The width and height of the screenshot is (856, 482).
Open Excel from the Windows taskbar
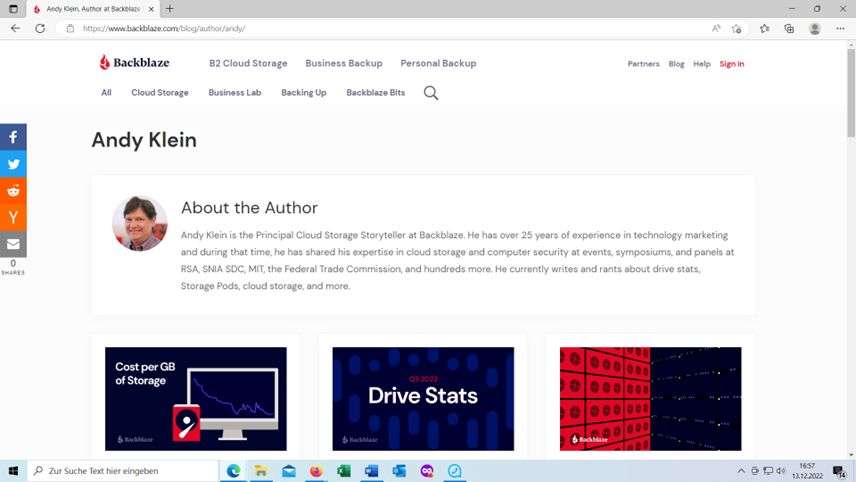[x=343, y=471]
